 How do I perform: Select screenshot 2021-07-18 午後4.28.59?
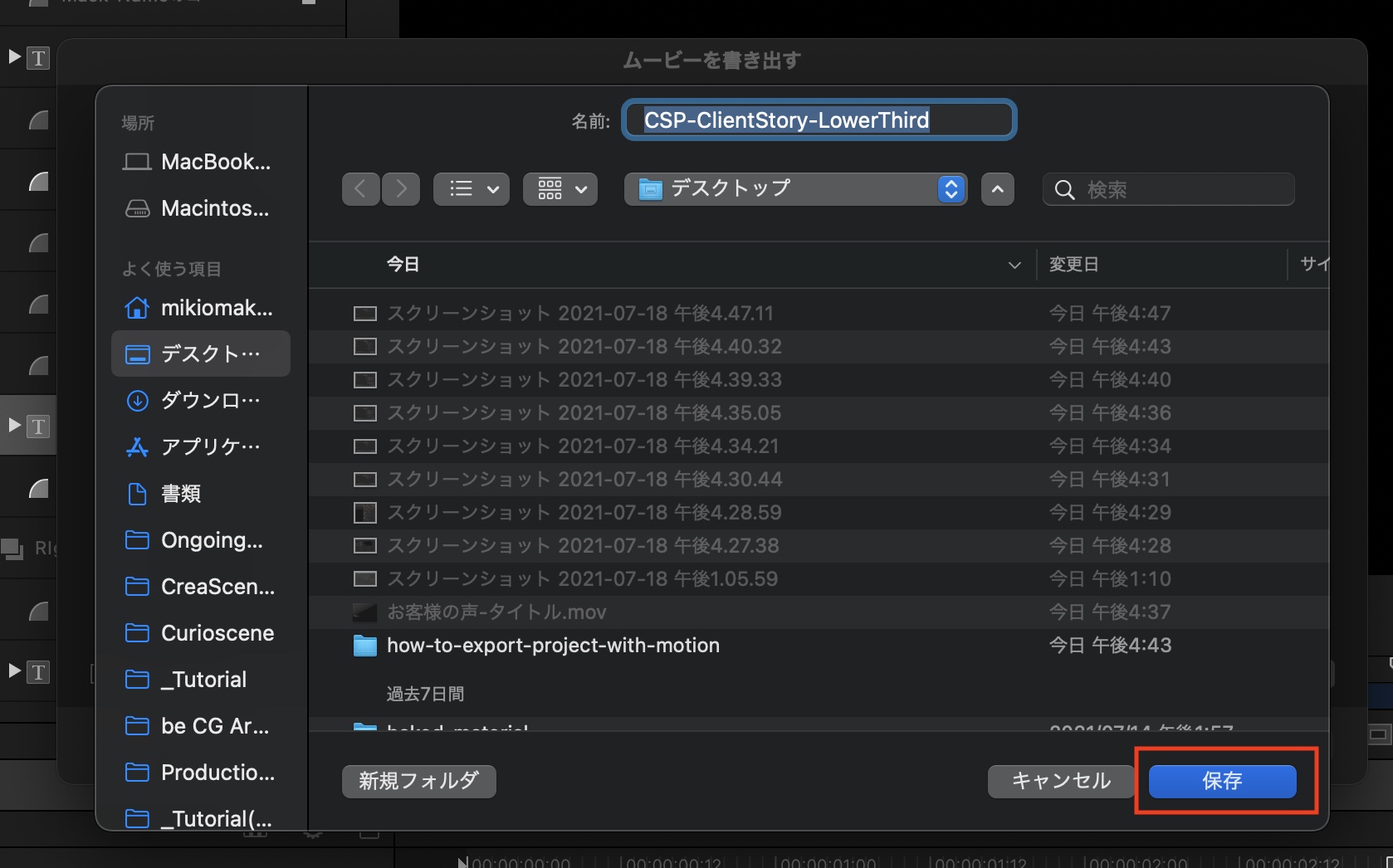click(x=819, y=512)
